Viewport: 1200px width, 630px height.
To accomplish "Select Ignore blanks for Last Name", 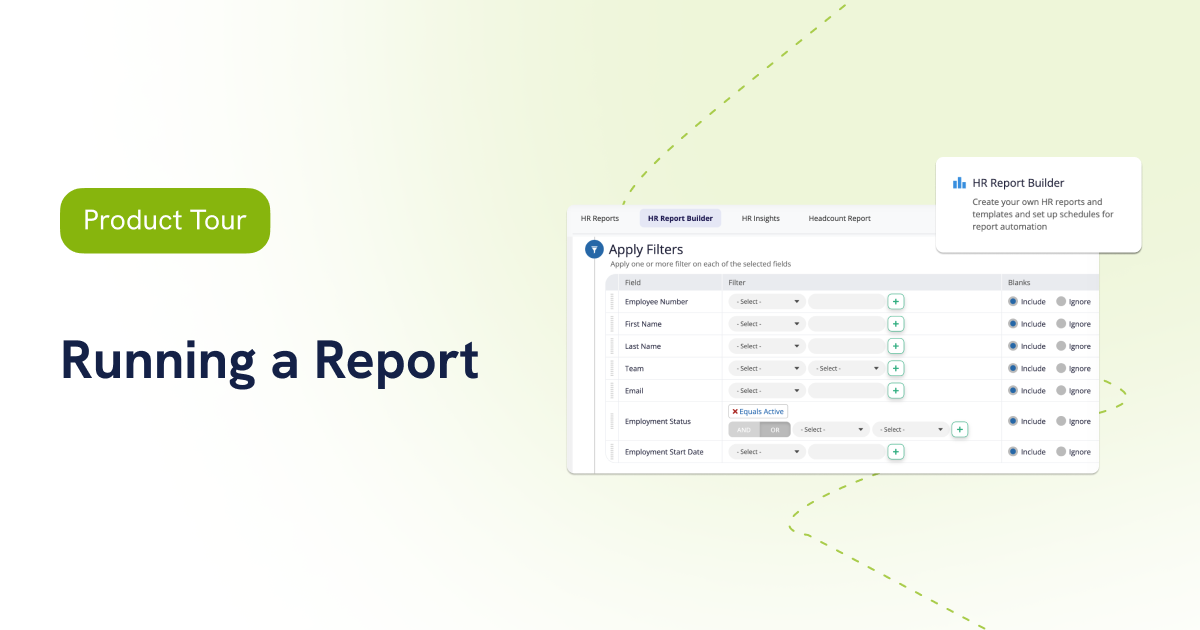I will point(1061,346).
